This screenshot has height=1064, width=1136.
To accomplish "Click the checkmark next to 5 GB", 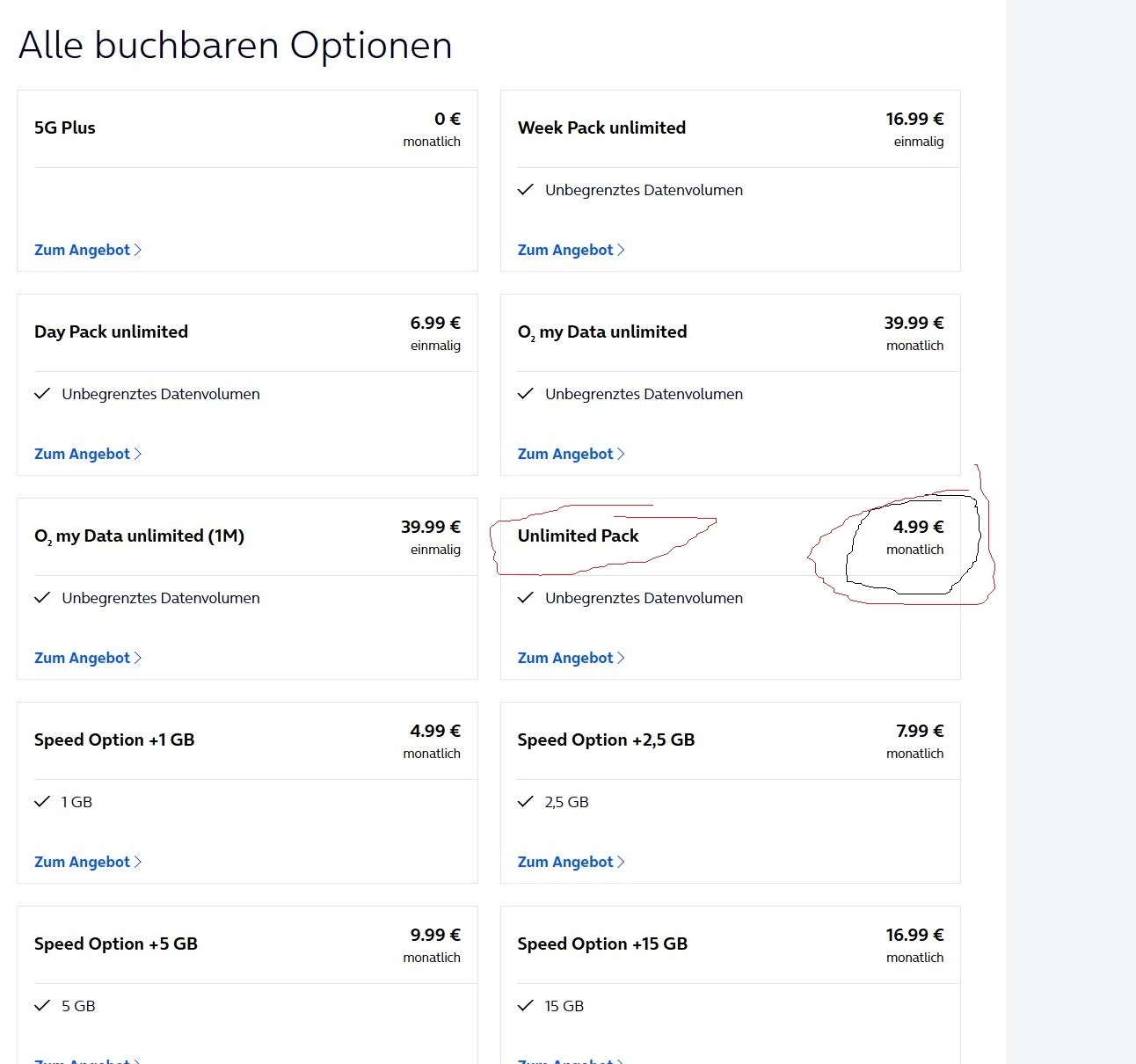I will (42, 1006).
